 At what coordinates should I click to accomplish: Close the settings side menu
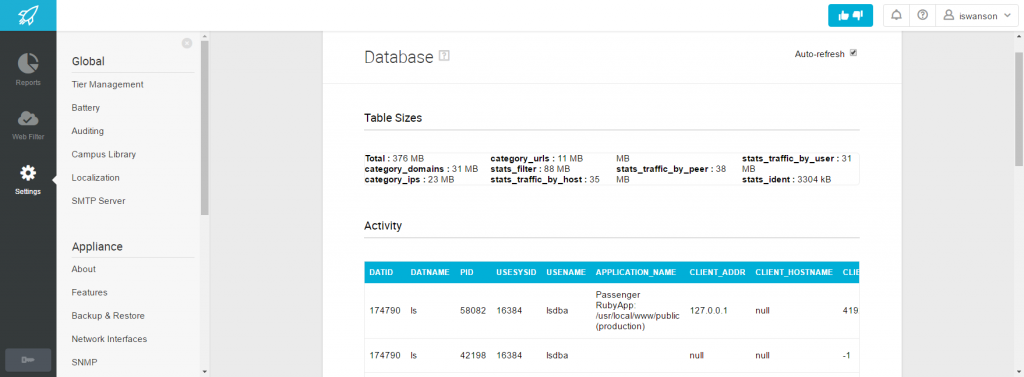(x=187, y=43)
